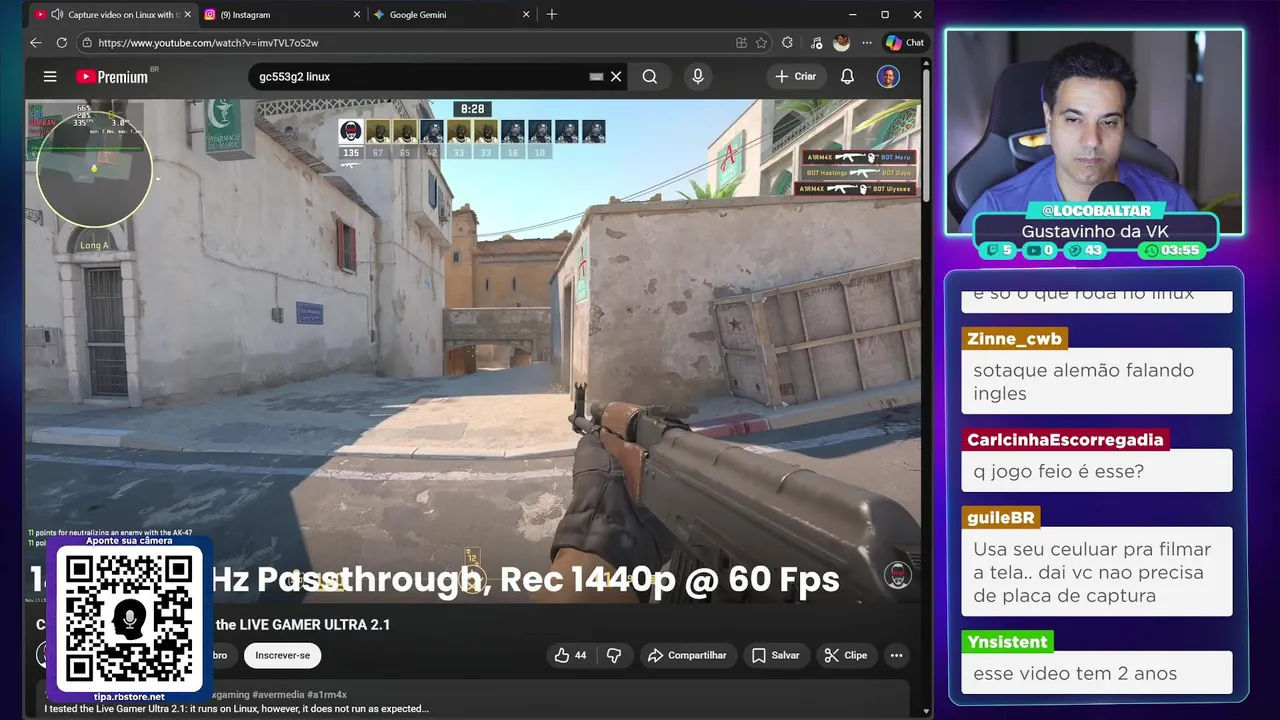Image resolution: width=1280 pixels, height=720 pixels.
Task: Close the Google Gemini tab
Action: click(527, 14)
